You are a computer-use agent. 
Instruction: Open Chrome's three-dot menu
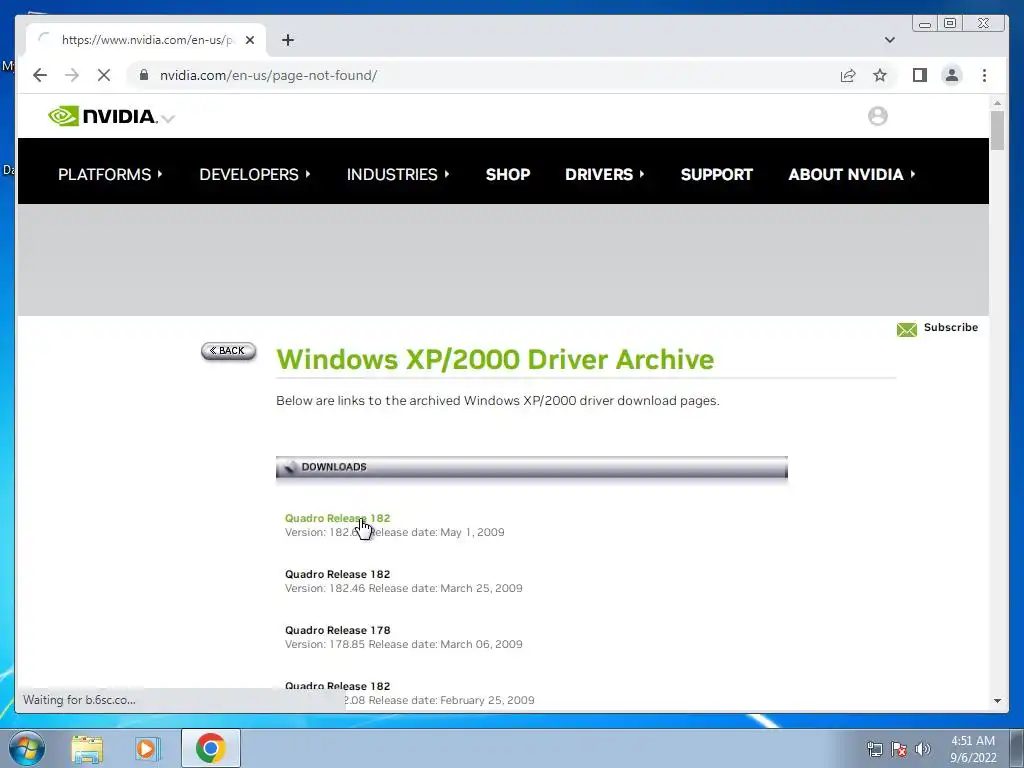(984, 75)
